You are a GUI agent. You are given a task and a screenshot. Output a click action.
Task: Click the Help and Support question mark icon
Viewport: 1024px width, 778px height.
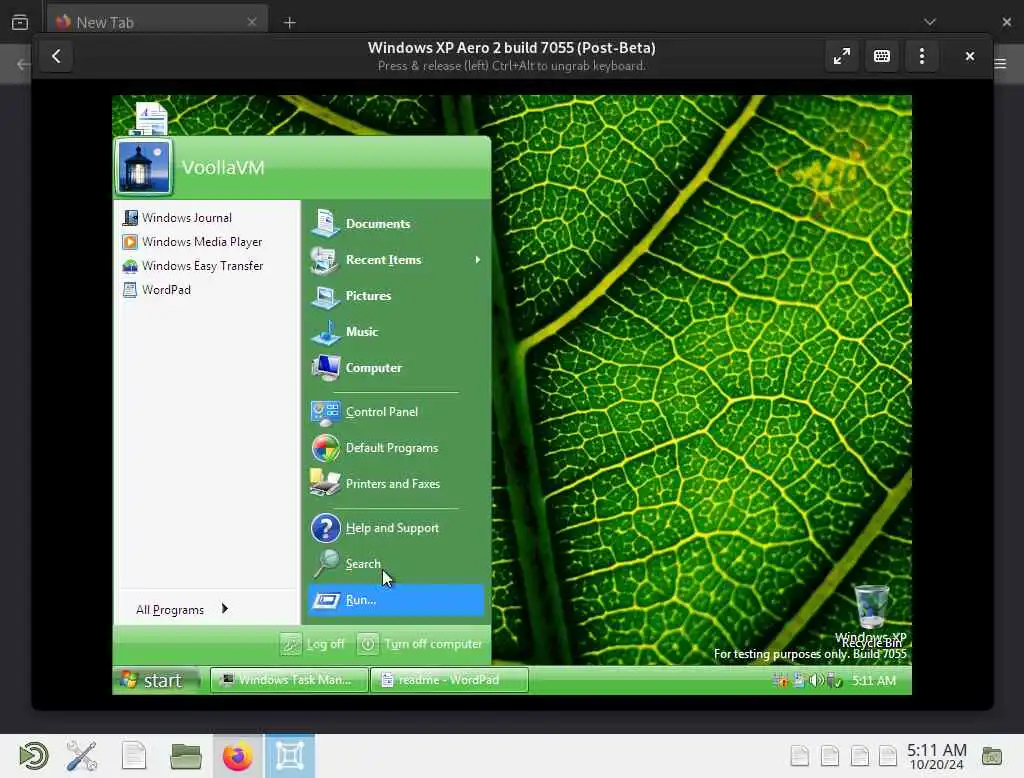[x=325, y=528]
